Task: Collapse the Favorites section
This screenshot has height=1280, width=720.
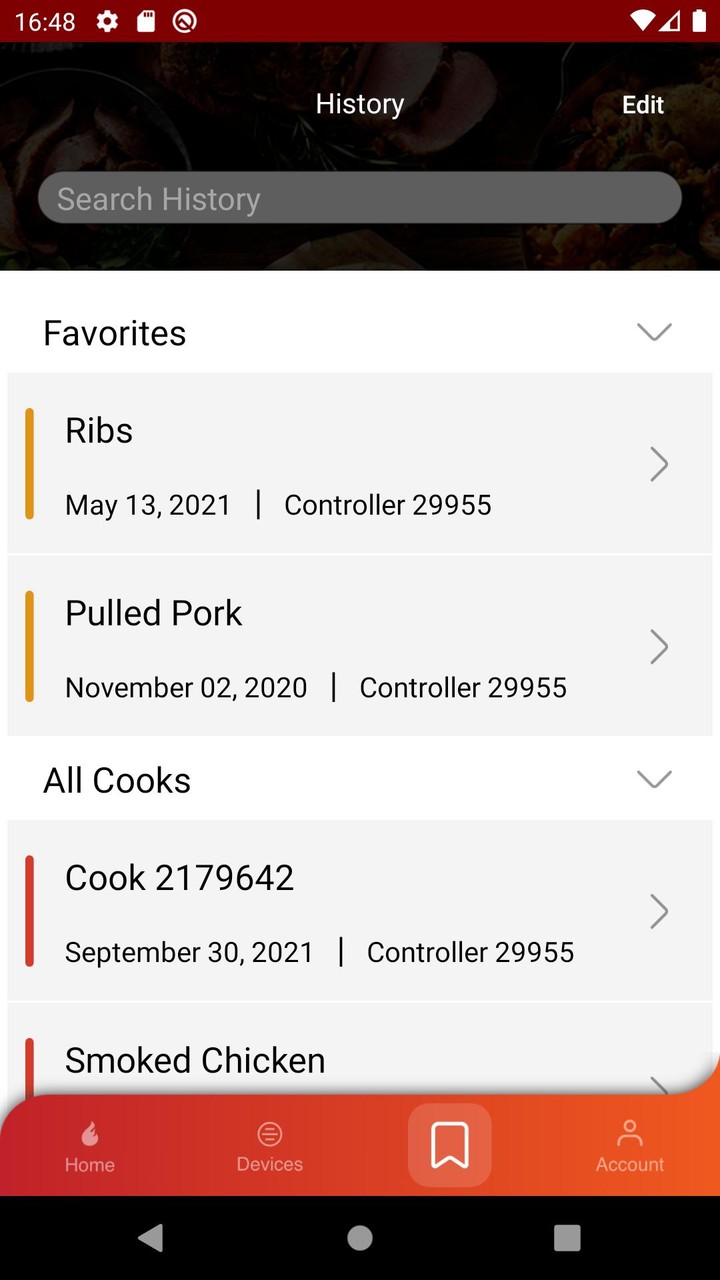Action: pos(654,332)
